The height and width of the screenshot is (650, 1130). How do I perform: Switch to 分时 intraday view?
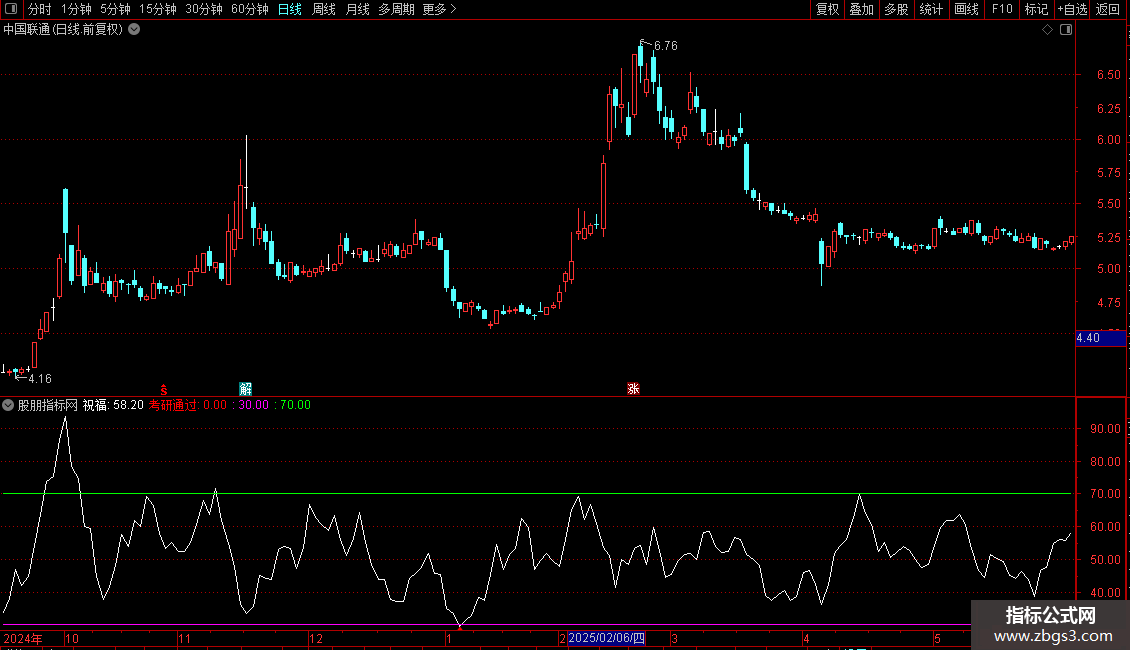pyautogui.click(x=40, y=9)
